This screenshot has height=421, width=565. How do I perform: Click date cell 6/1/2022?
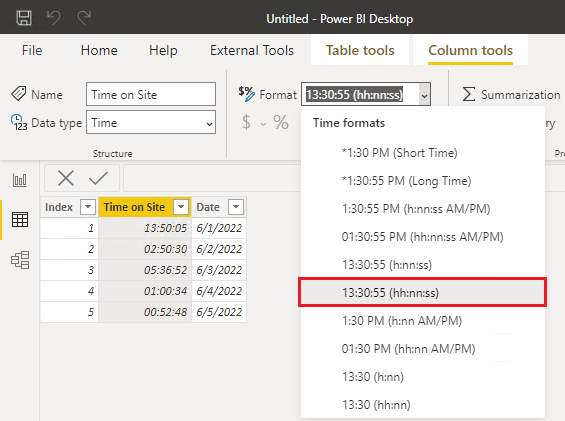coord(219,228)
